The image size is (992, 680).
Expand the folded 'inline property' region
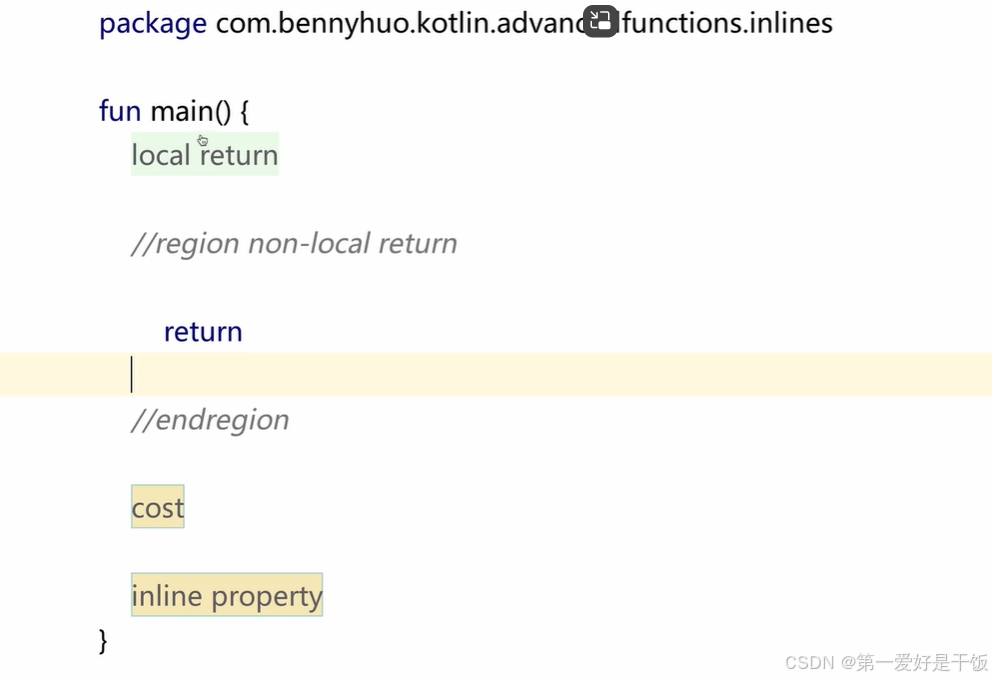[226, 595]
